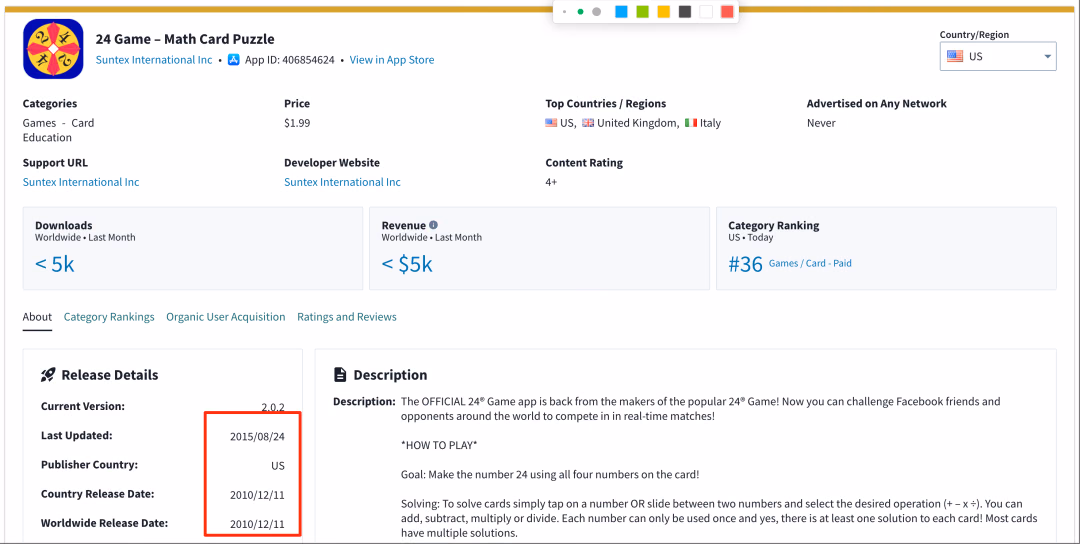
Task: Select the medium green brush size dot
Action: pos(580,12)
